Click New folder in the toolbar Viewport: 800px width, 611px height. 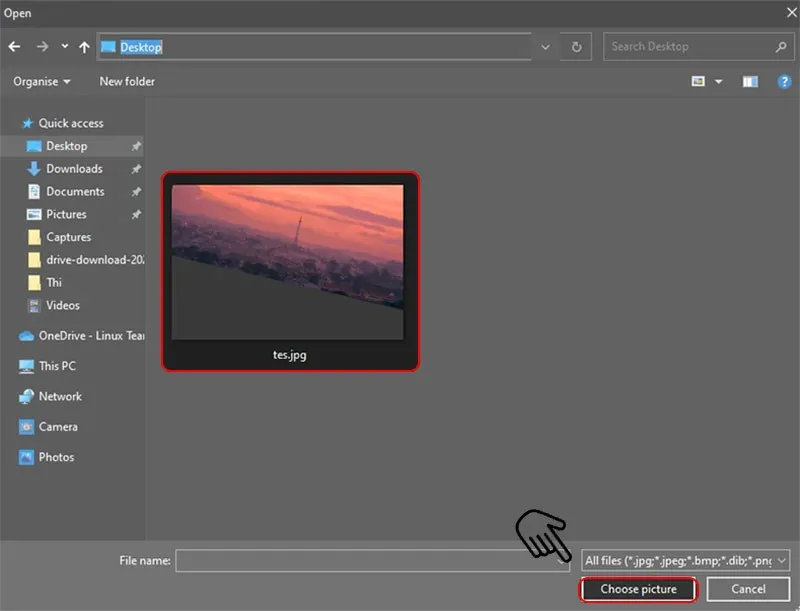[127, 81]
